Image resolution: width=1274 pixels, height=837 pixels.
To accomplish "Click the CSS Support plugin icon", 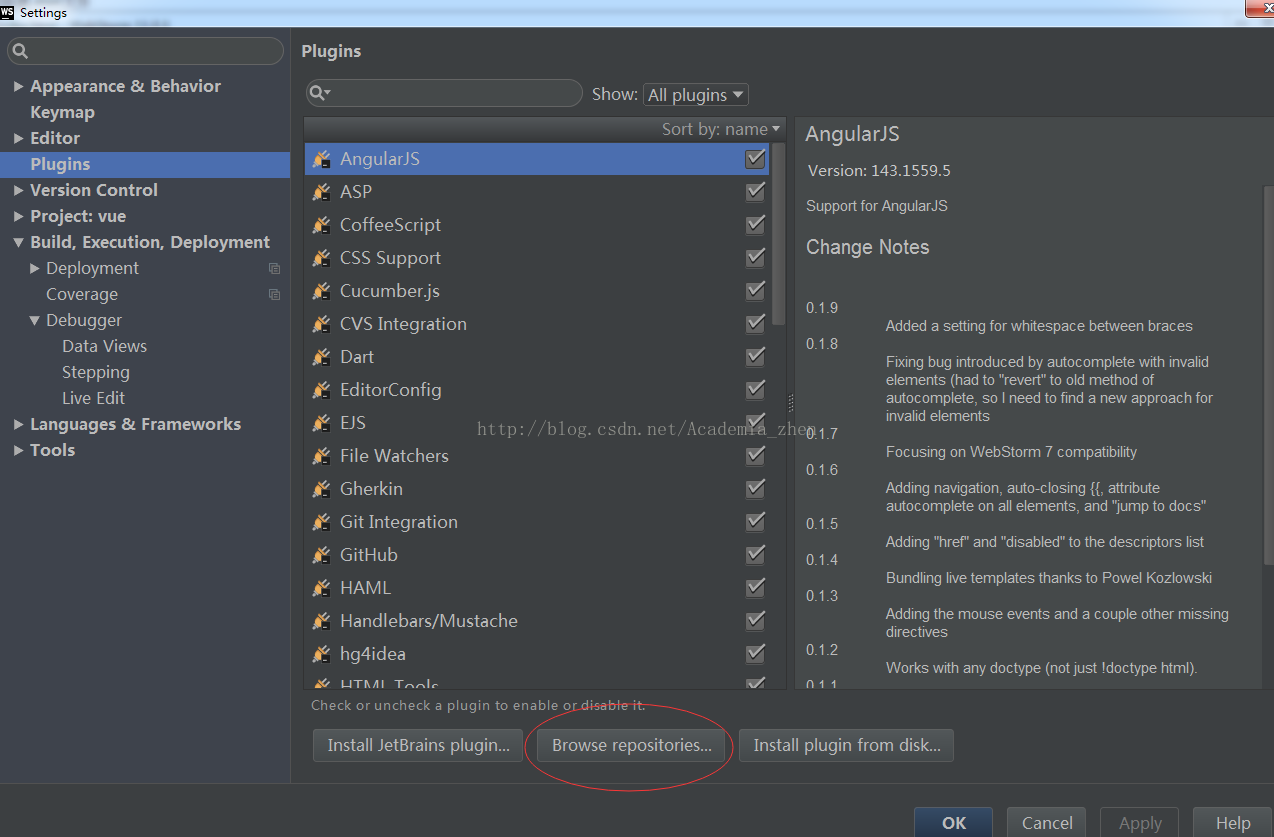I will [x=321, y=258].
